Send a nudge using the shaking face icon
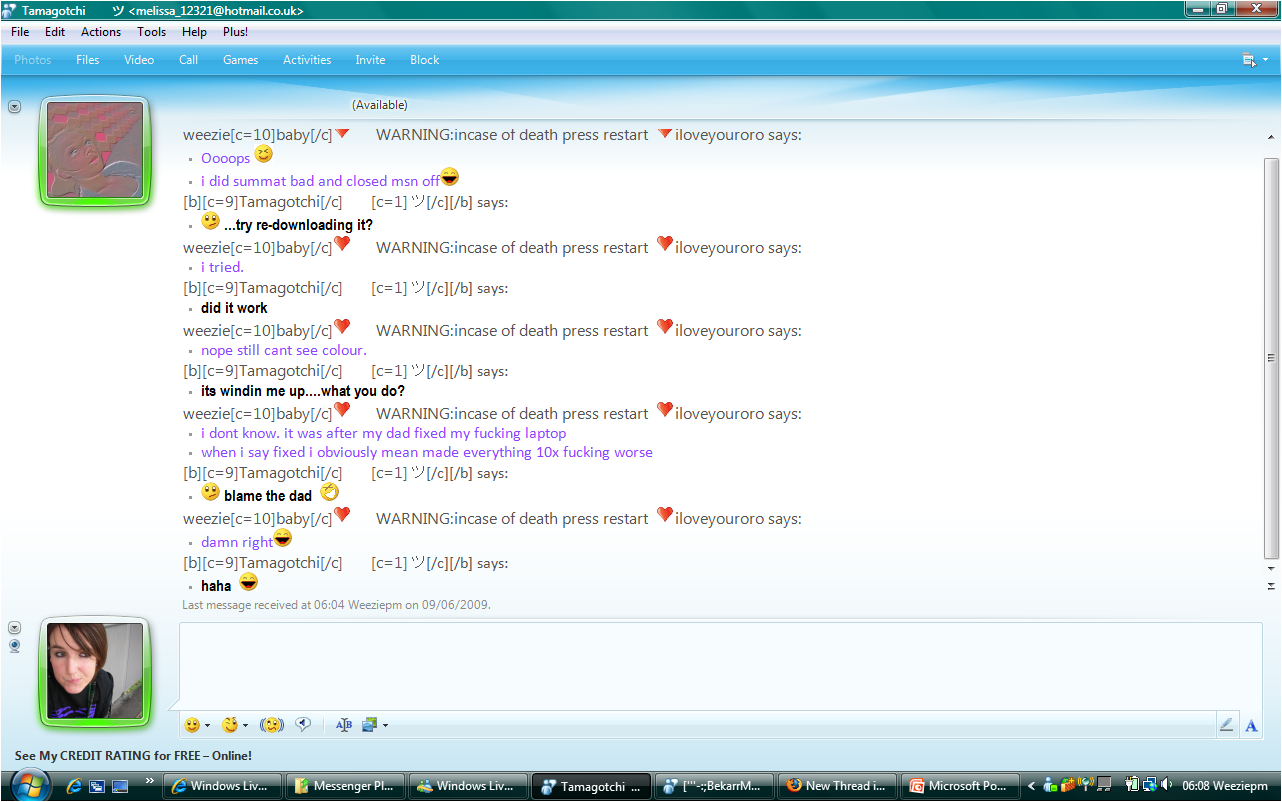 coord(271,725)
